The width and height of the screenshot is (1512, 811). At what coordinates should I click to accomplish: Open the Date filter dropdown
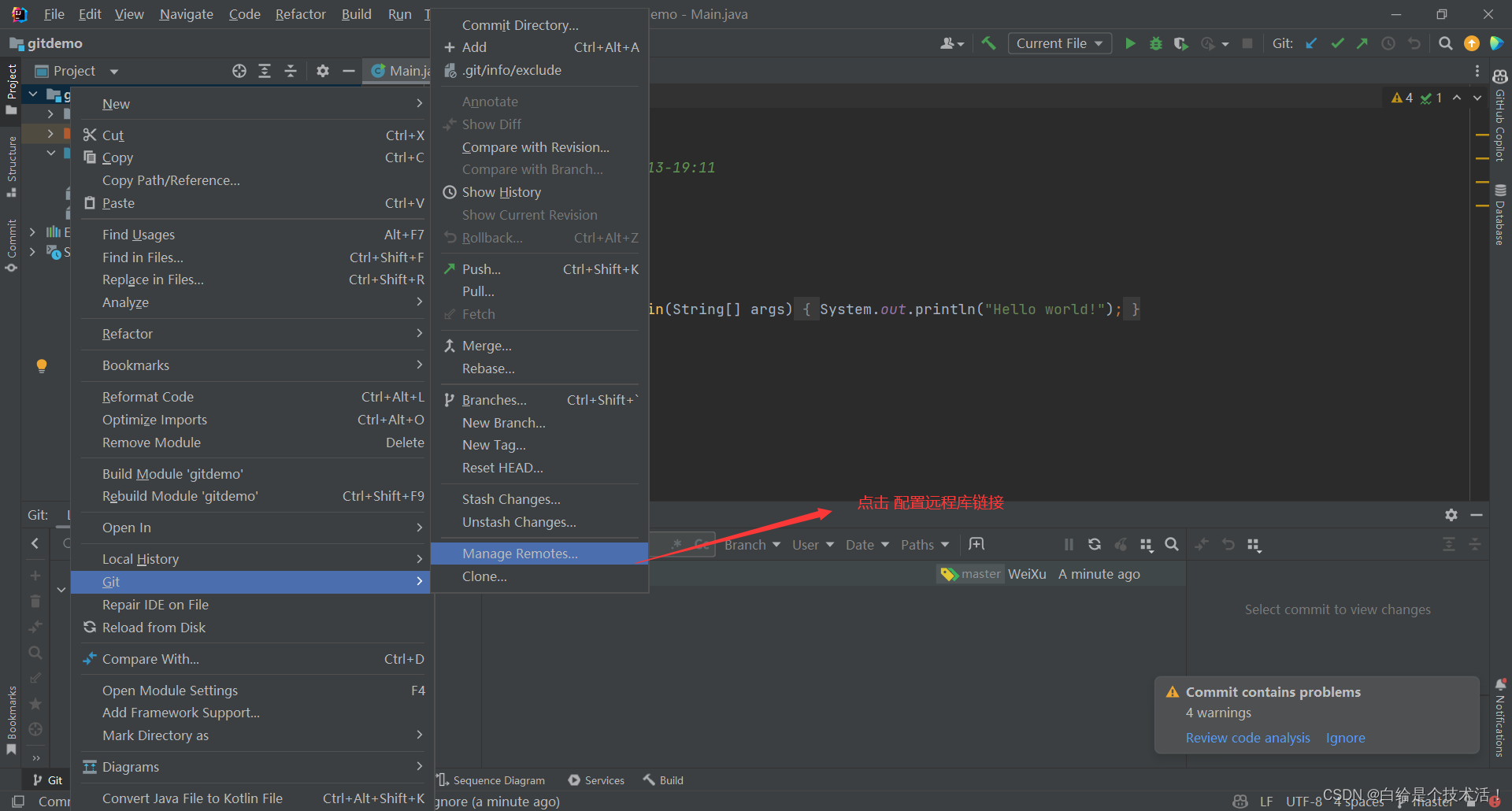point(867,545)
